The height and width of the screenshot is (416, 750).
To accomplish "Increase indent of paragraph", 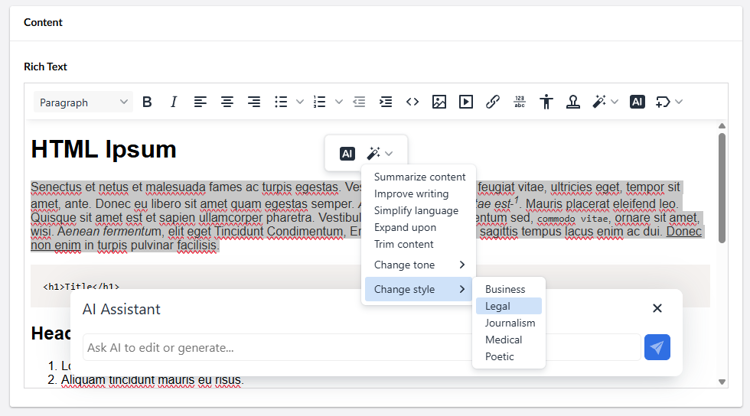I will point(386,102).
